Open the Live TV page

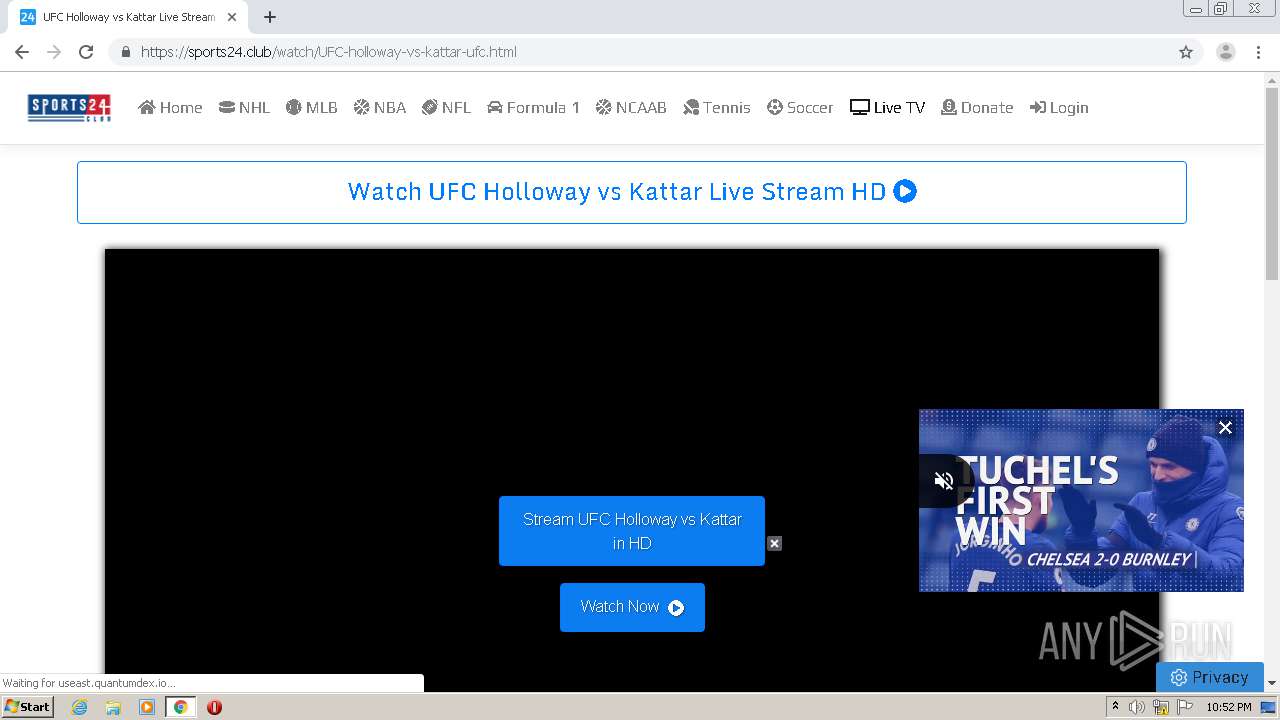(x=887, y=108)
